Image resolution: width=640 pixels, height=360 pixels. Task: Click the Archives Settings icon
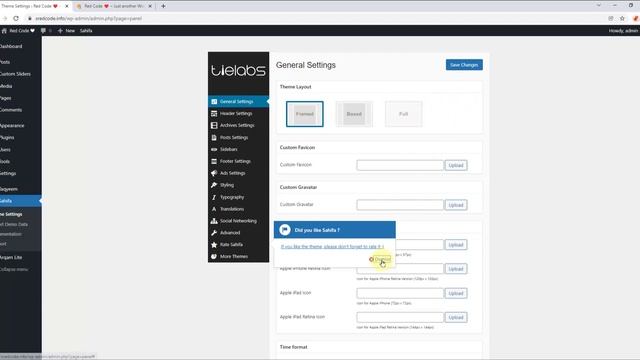[214, 125]
